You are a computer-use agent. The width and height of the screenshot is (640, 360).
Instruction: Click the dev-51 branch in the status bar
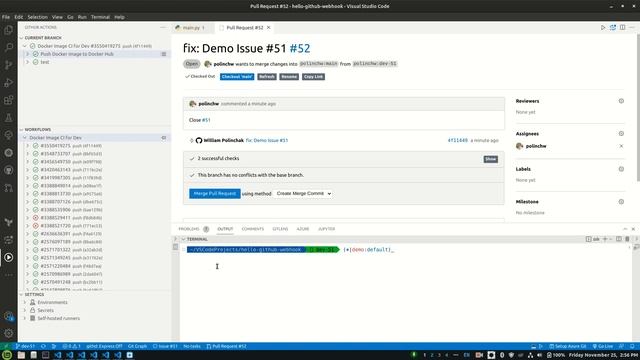coord(25,347)
